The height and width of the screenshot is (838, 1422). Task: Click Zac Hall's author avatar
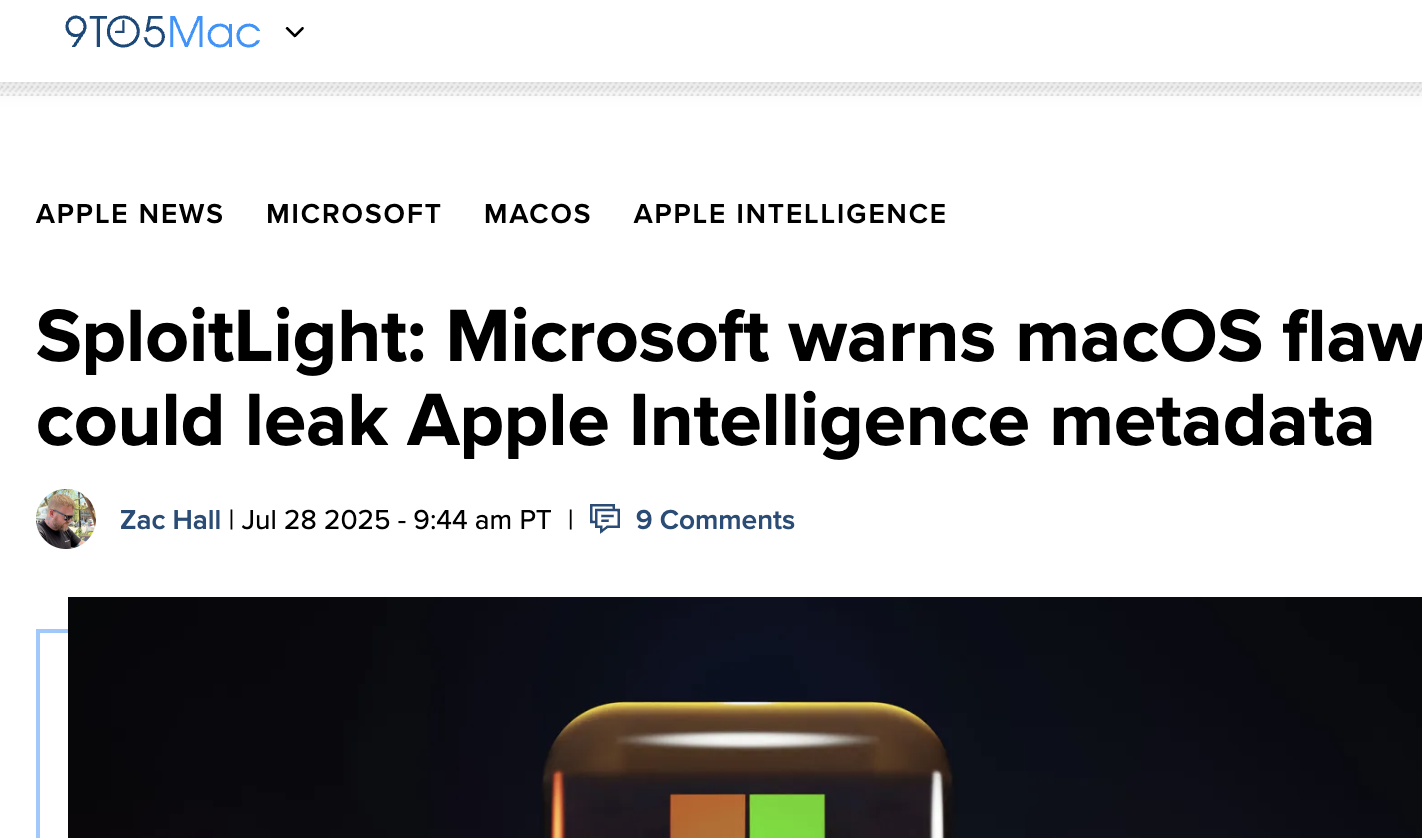click(x=66, y=519)
